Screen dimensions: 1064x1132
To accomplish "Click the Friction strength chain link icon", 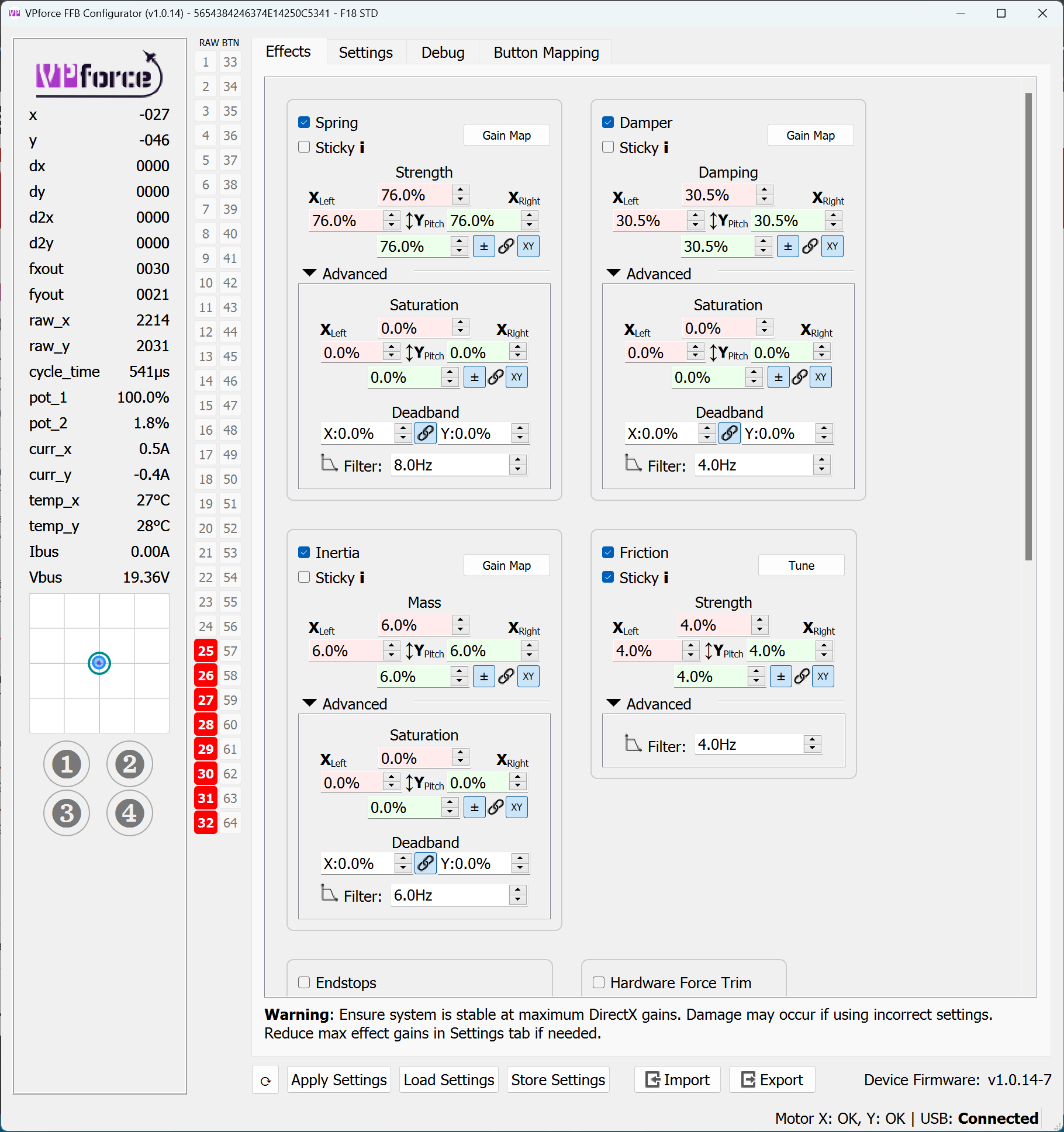I will 802,677.
